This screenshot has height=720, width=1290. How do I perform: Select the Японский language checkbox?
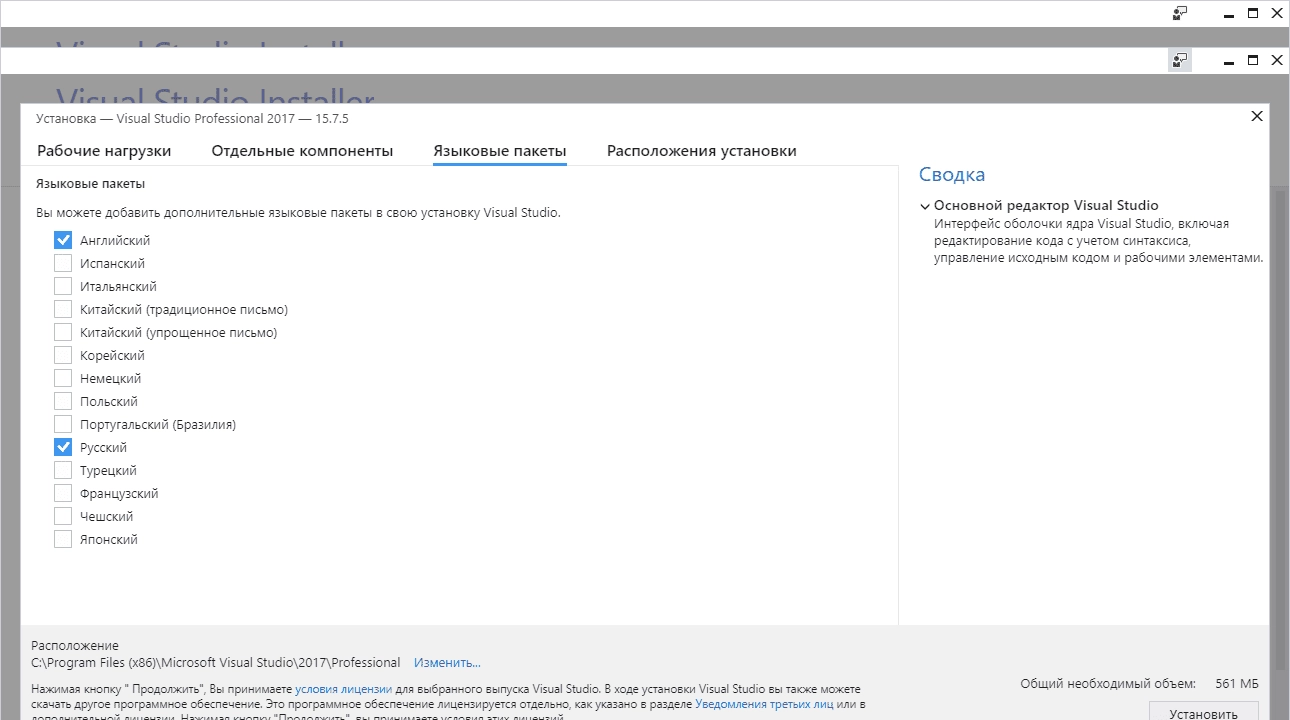coord(63,539)
